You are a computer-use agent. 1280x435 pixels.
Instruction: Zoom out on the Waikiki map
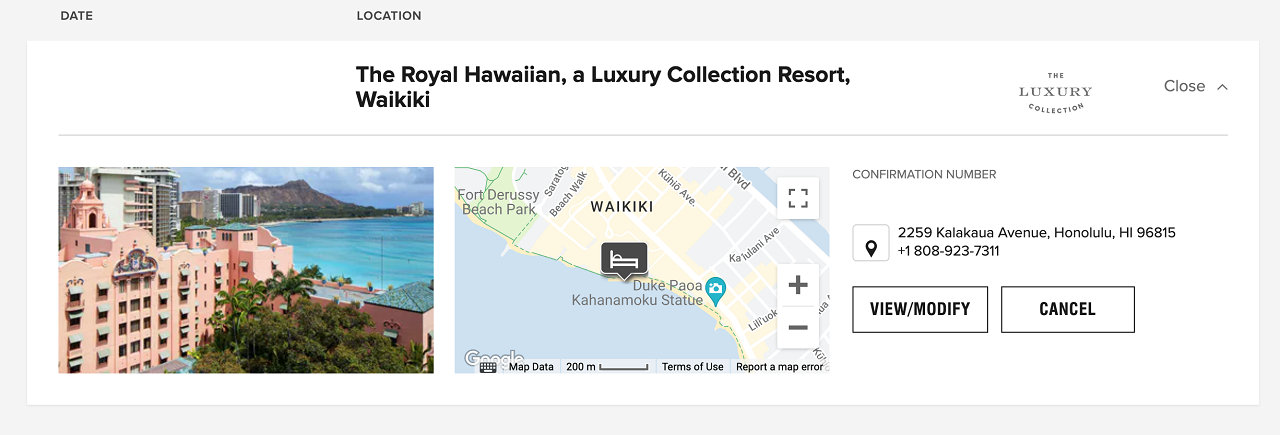(x=797, y=327)
